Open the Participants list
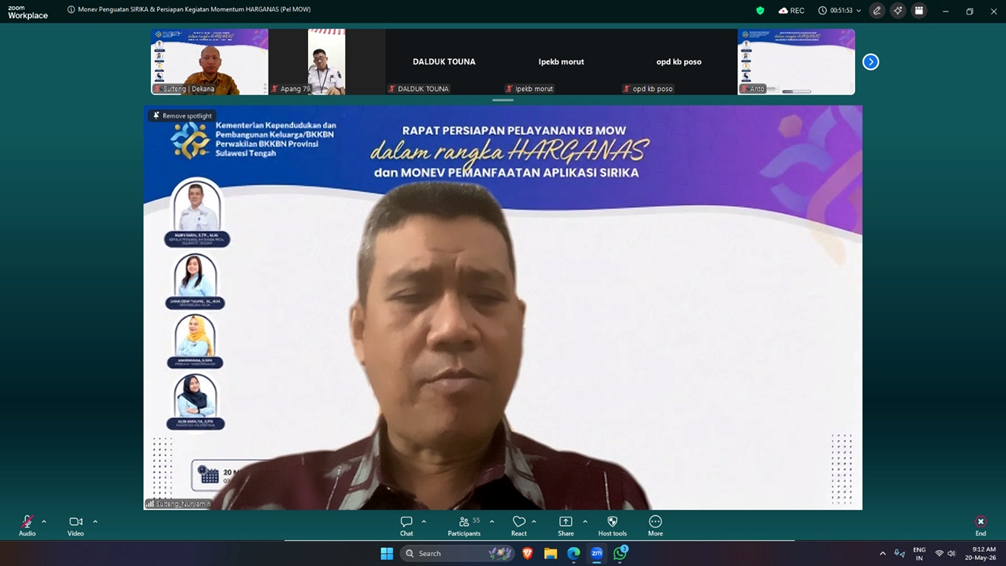 (464, 526)
